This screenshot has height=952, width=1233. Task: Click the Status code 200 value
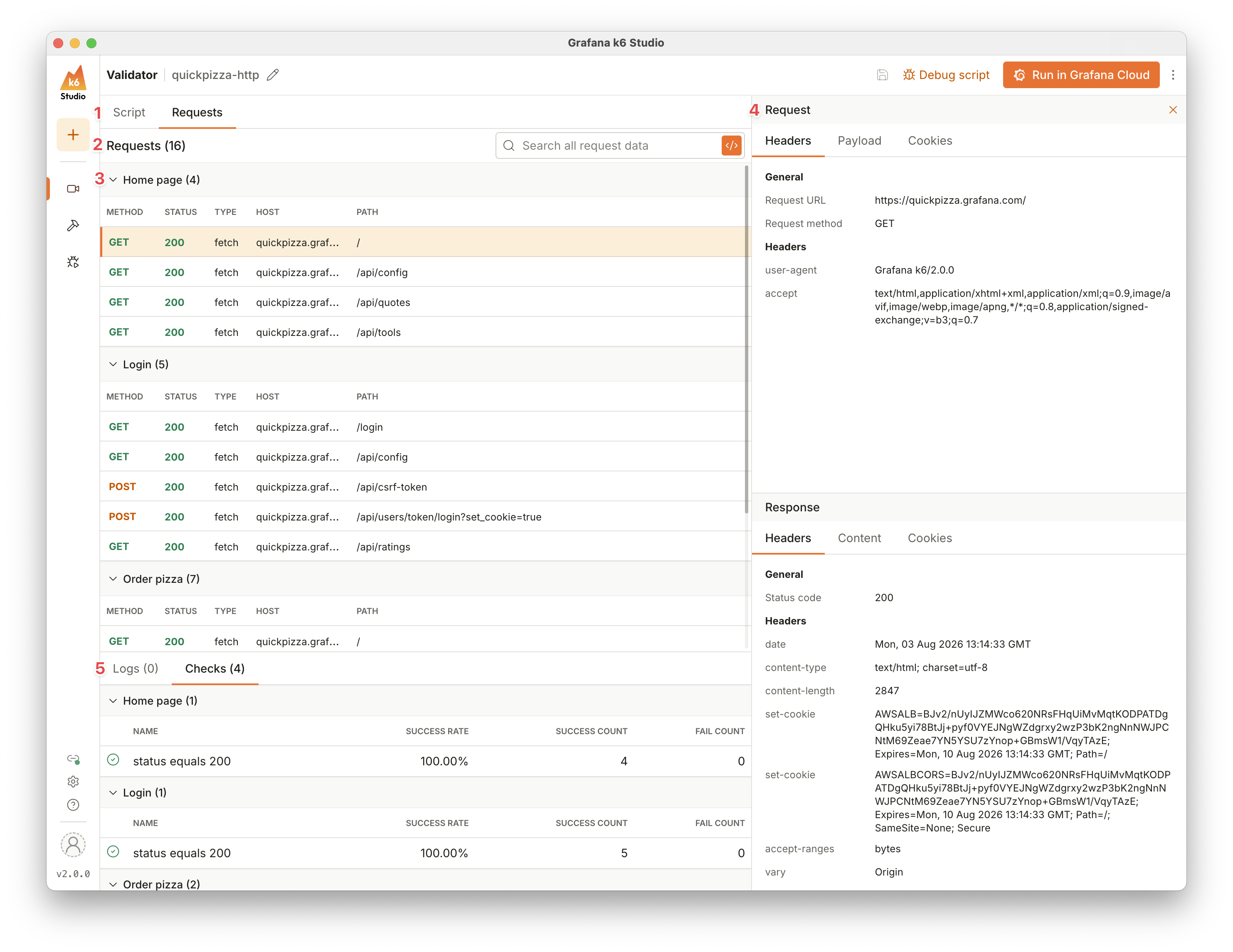pyautogui.click(x=883, y=598)
